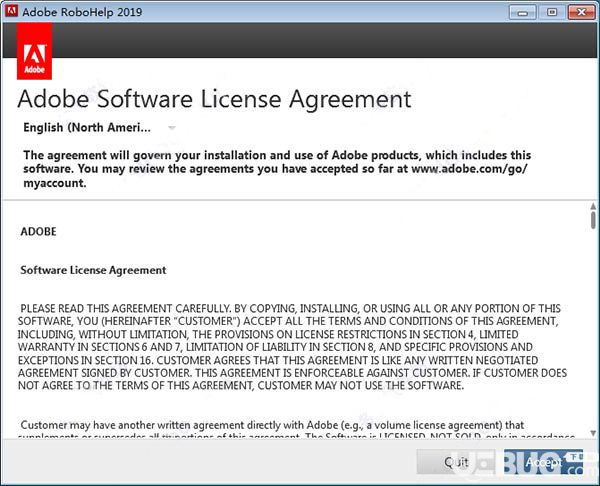Viewport: 600px width, 486px height.
Task: Maximize the Adobe RoboHelp 2019 window
Action: (x=551, y=12)
